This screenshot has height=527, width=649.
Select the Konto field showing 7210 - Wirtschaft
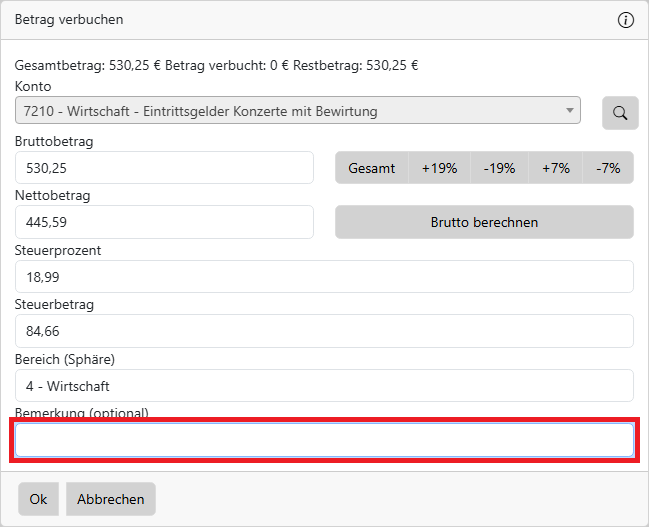290,111
